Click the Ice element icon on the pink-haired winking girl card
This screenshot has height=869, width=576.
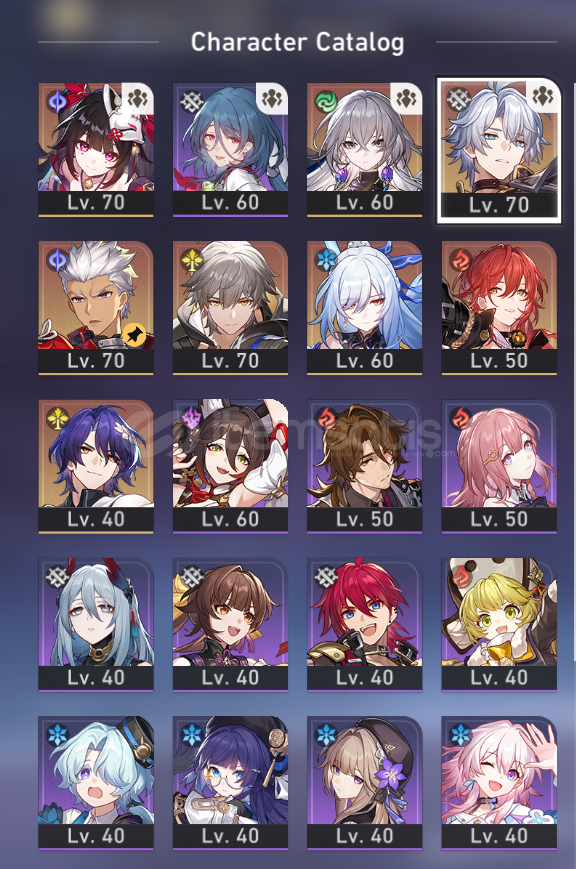click(460, 735)
